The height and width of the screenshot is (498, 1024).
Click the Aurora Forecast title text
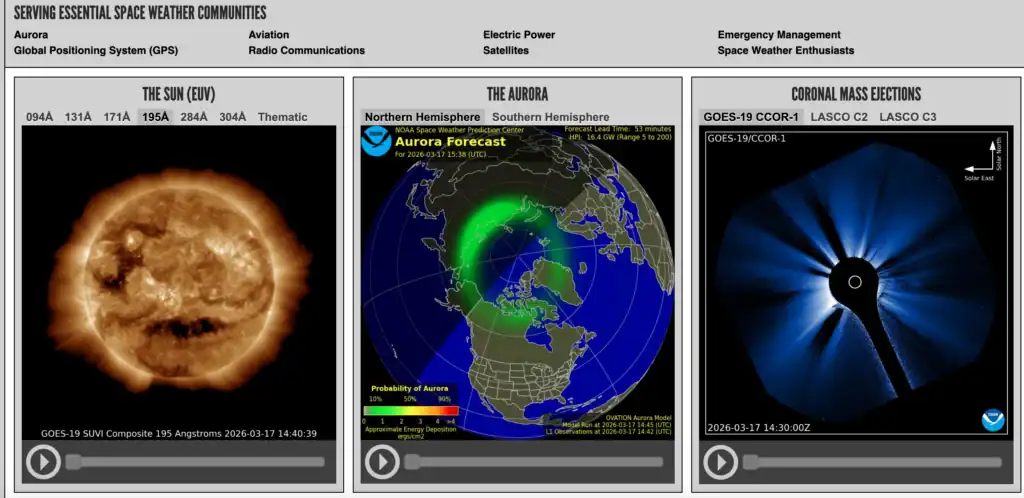click(x=451, y=142)
